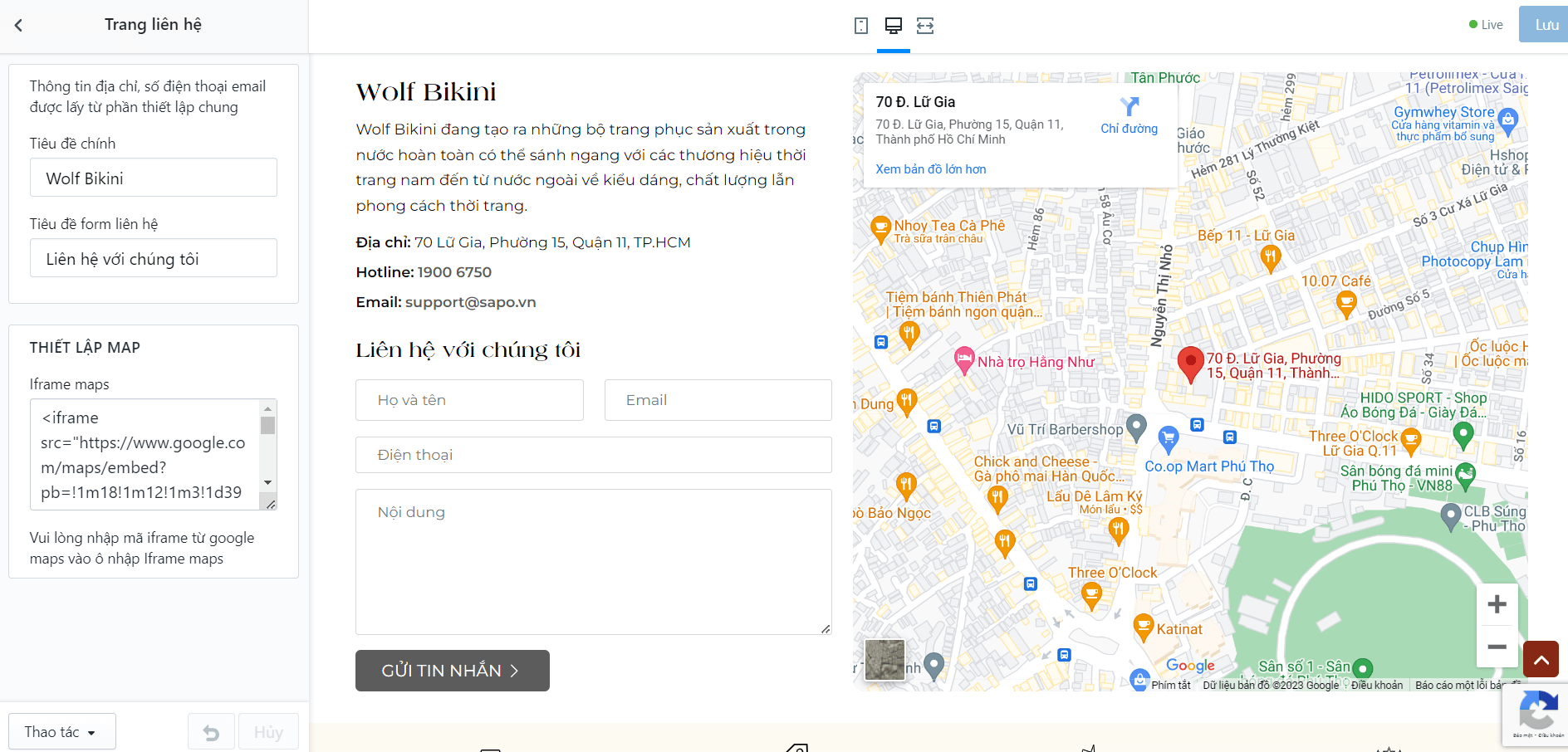Image resolution: width=1568 pixels, height=752 pixels.
Task: Click the Họ và tên input field
Action: [x=469, y=400]
